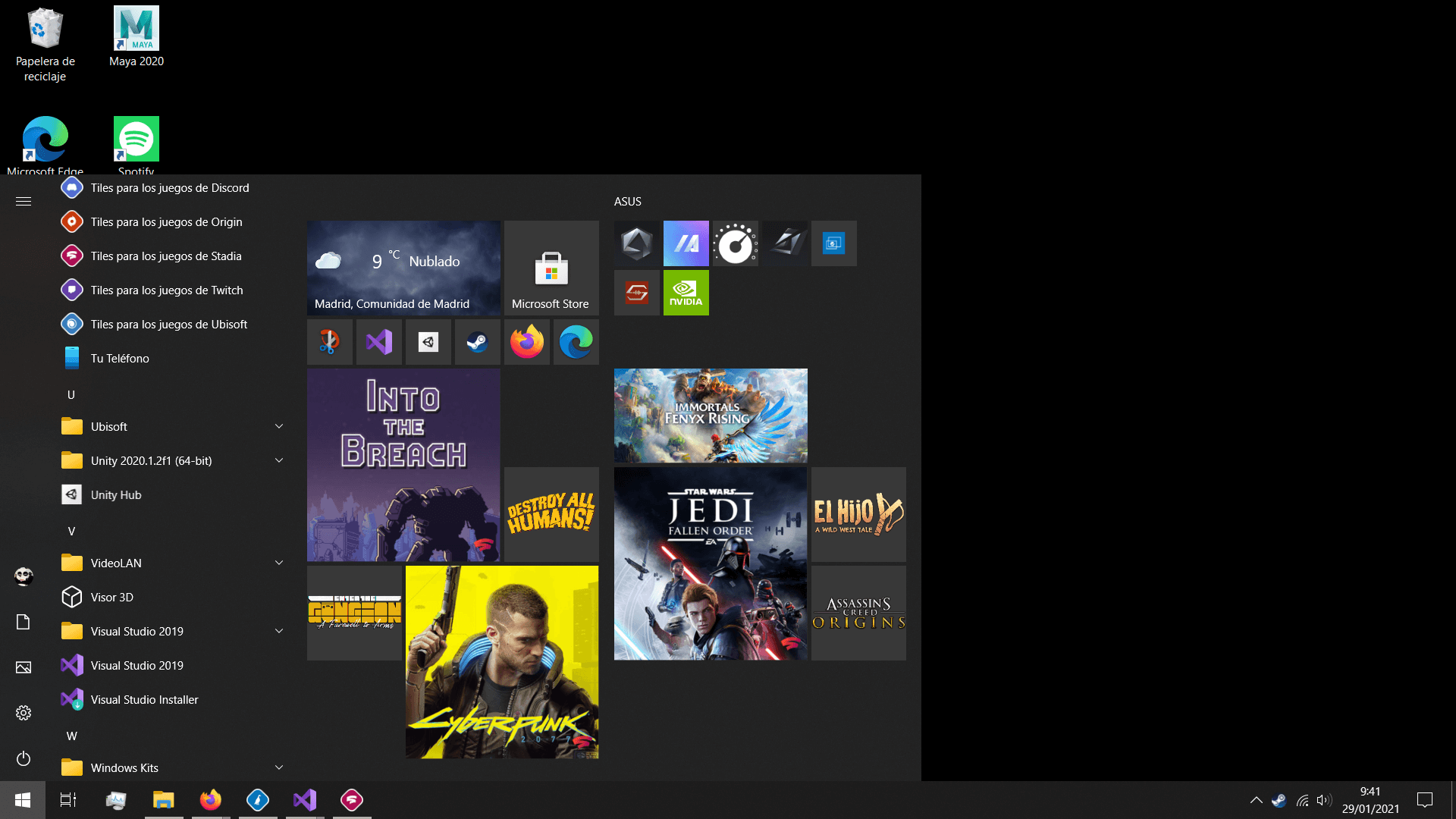The height and width of the screenshot is (819, 1456).
Task: Expand the Windows Kits folder
Action: pyautogui.click(x=278, y=767)
